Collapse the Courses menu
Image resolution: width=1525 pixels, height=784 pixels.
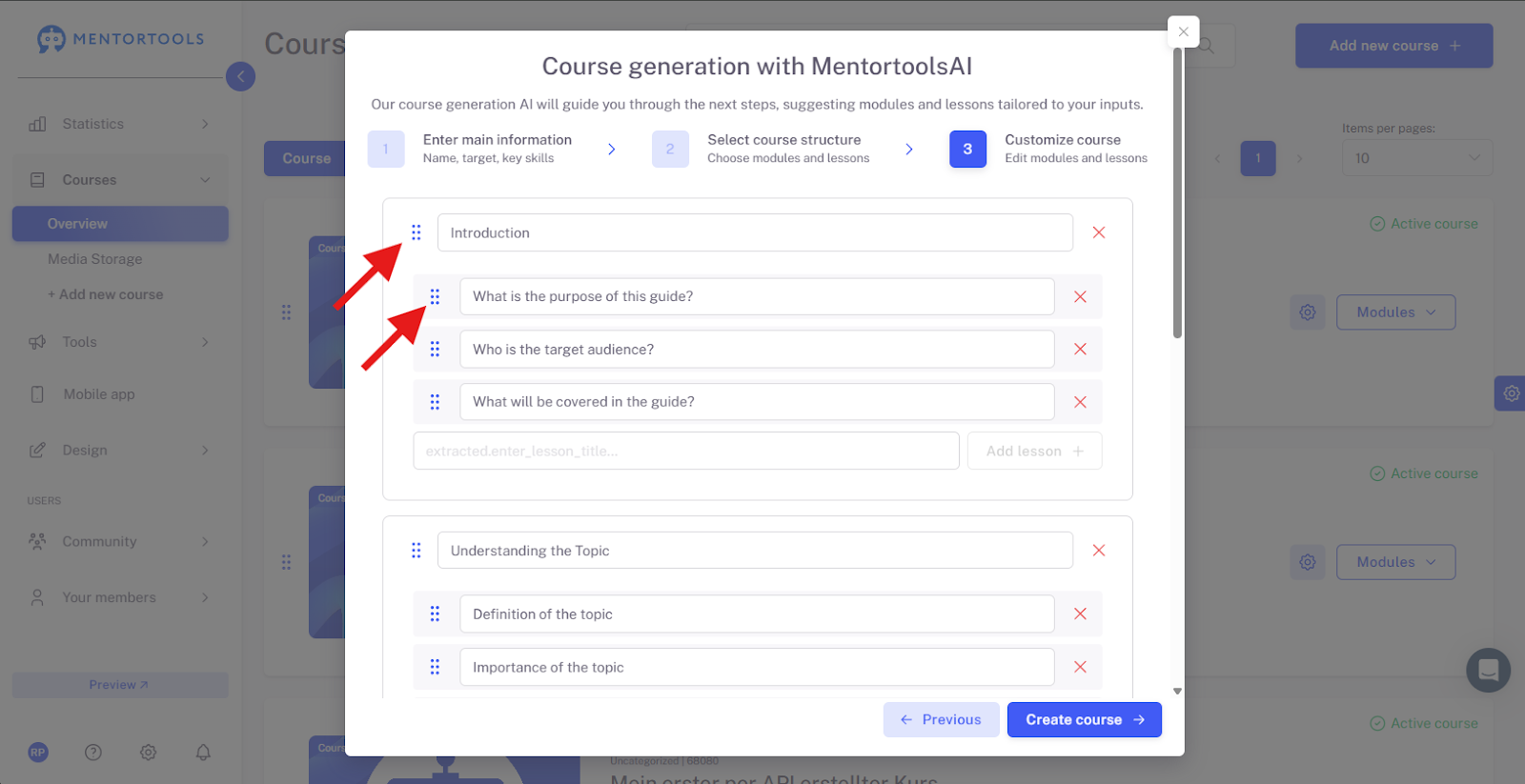120,180
